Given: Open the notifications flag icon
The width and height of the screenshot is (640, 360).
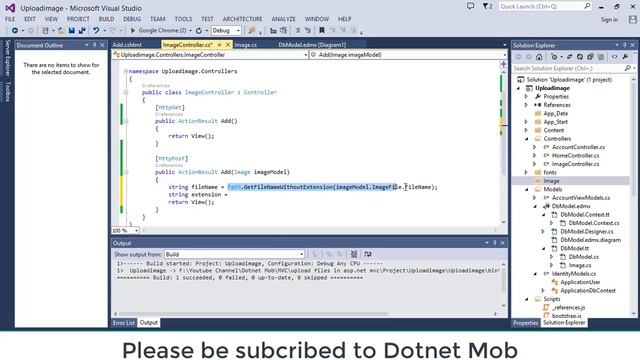Looking at the screenshot, I should 486,6.
